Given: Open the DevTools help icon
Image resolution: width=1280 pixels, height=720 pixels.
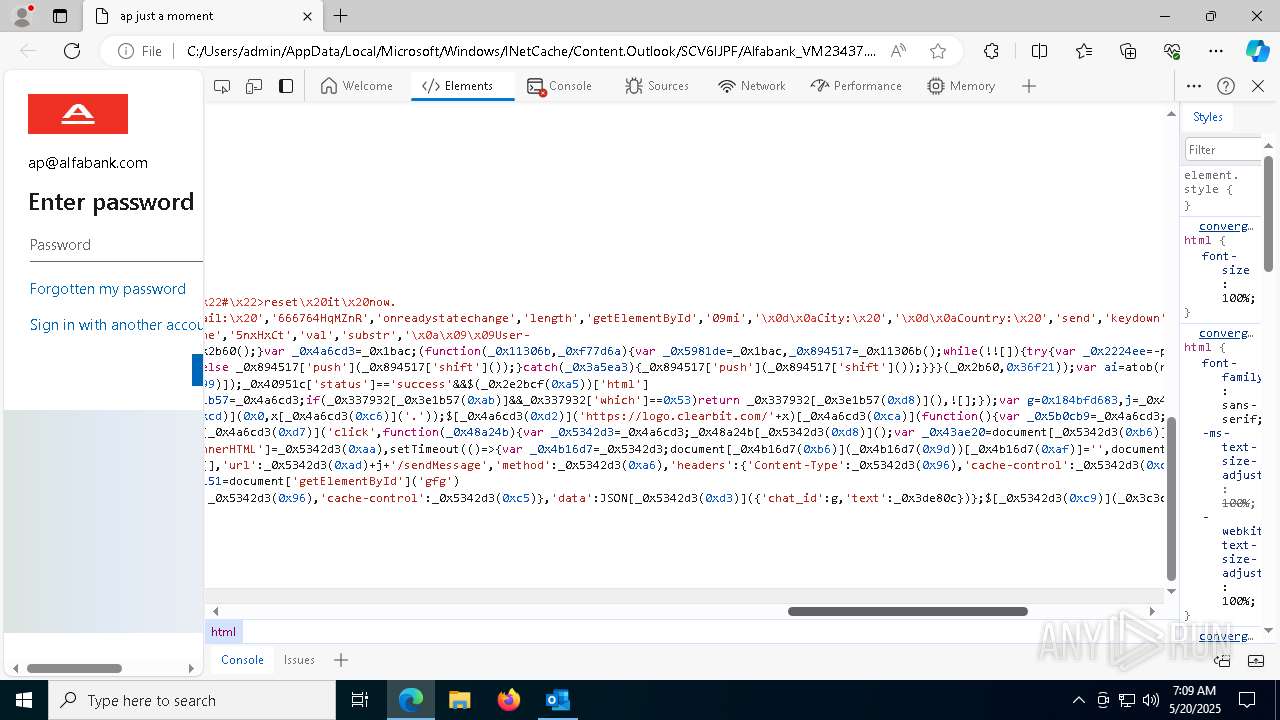Looking at the screenshot, I should (1226, 86).
